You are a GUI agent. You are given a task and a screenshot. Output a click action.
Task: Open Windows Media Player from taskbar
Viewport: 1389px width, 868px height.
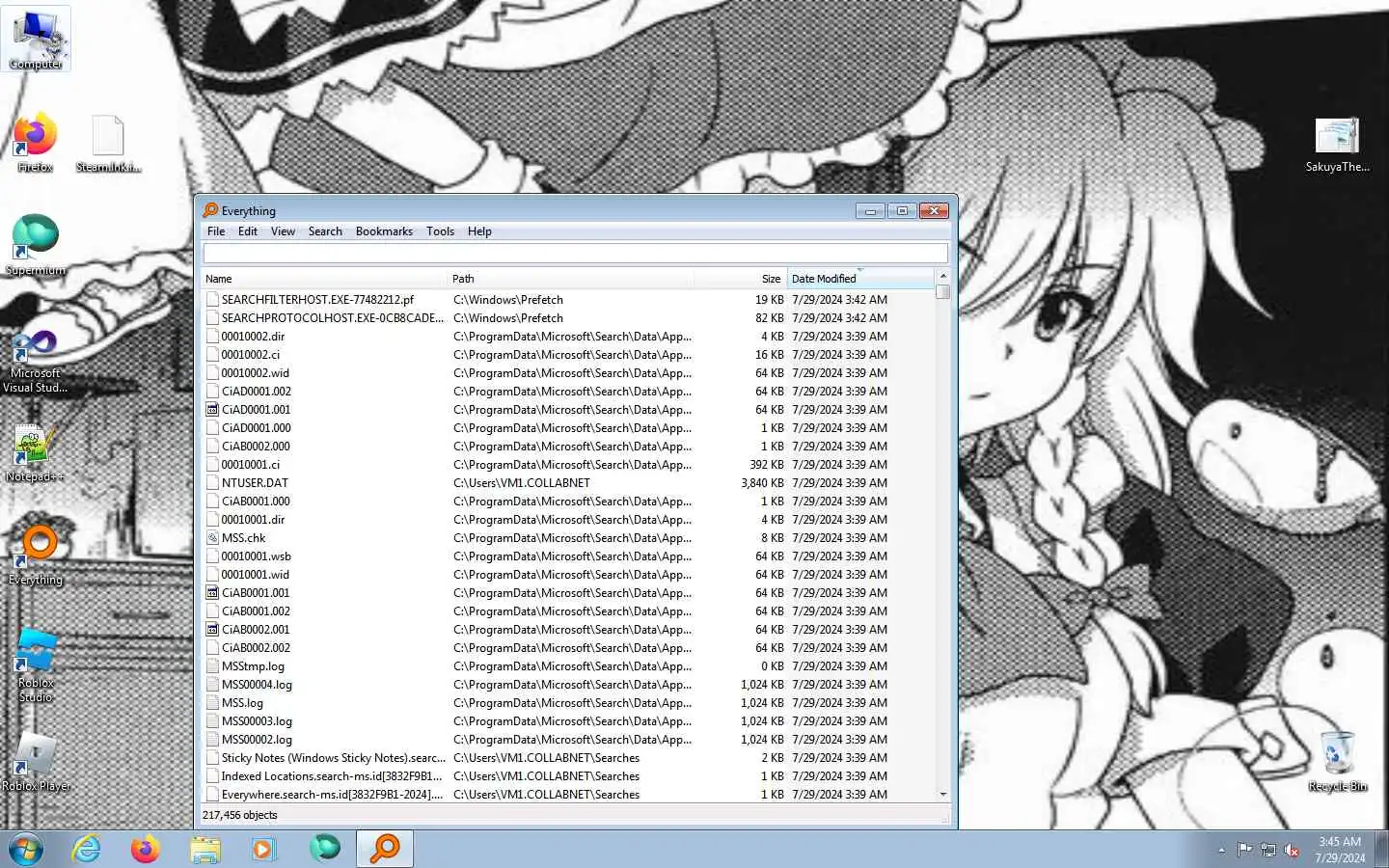(x=263, y=849)
